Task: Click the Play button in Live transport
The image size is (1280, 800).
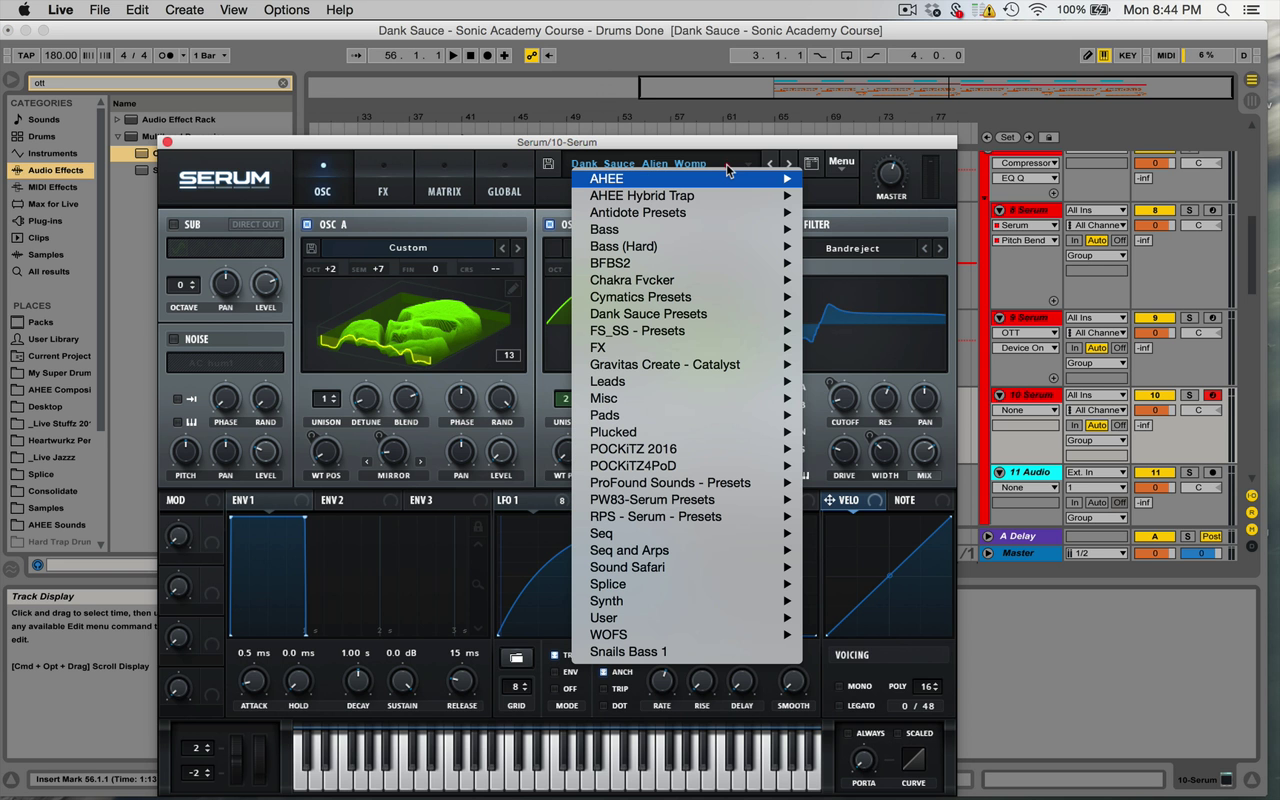Action: click(453, 56)
